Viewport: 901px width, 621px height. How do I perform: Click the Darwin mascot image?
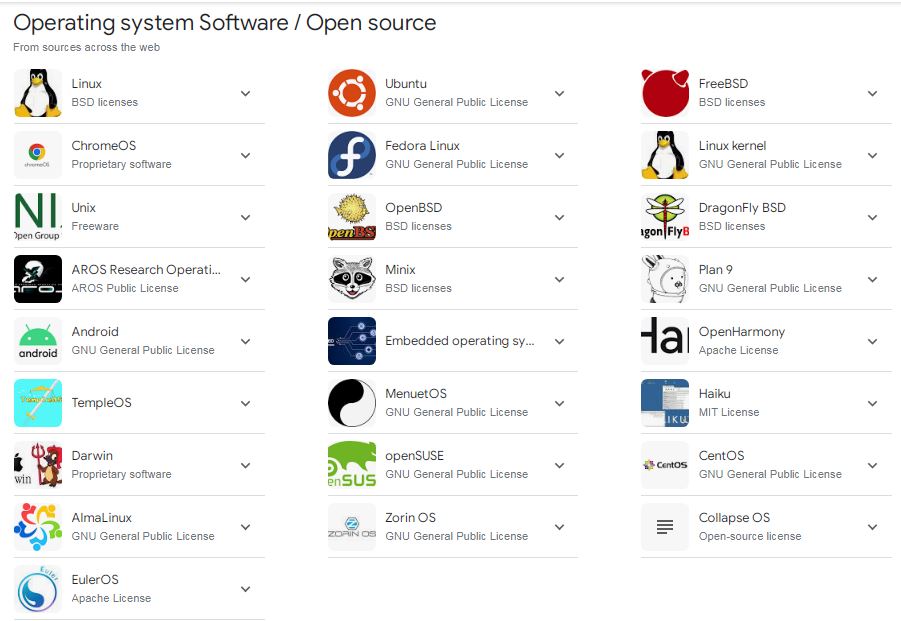(x=38, y=465)
